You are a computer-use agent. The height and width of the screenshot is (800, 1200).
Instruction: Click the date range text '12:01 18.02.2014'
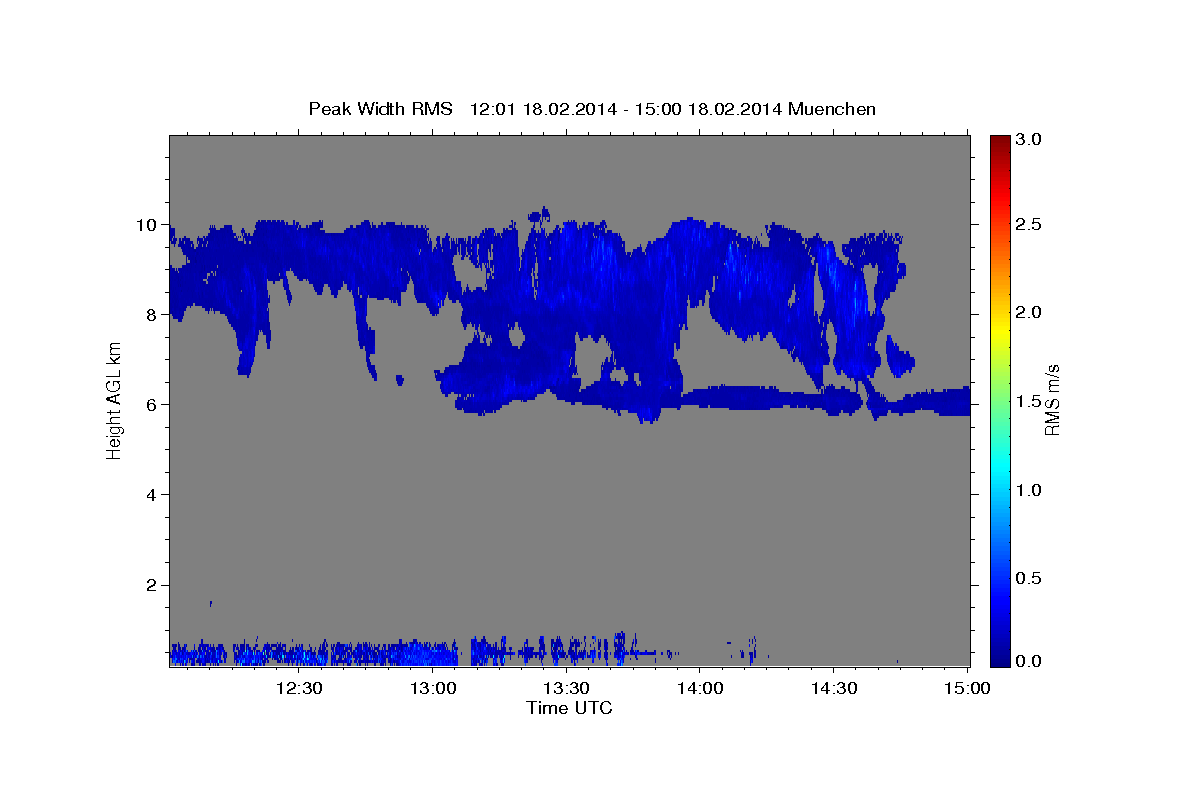[540, 109]
